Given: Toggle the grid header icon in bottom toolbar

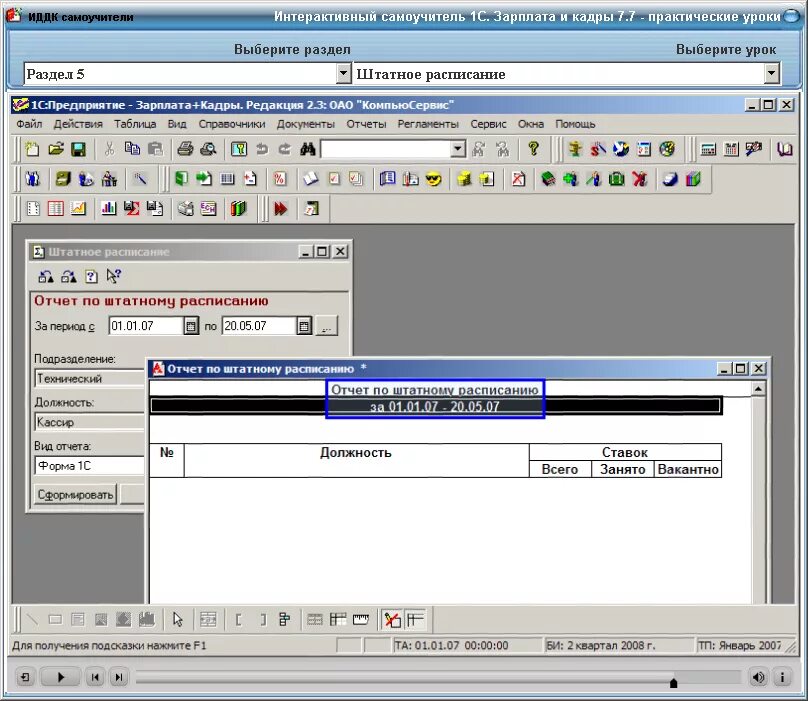Looking at the screenshot, I should tap(415, 619).
